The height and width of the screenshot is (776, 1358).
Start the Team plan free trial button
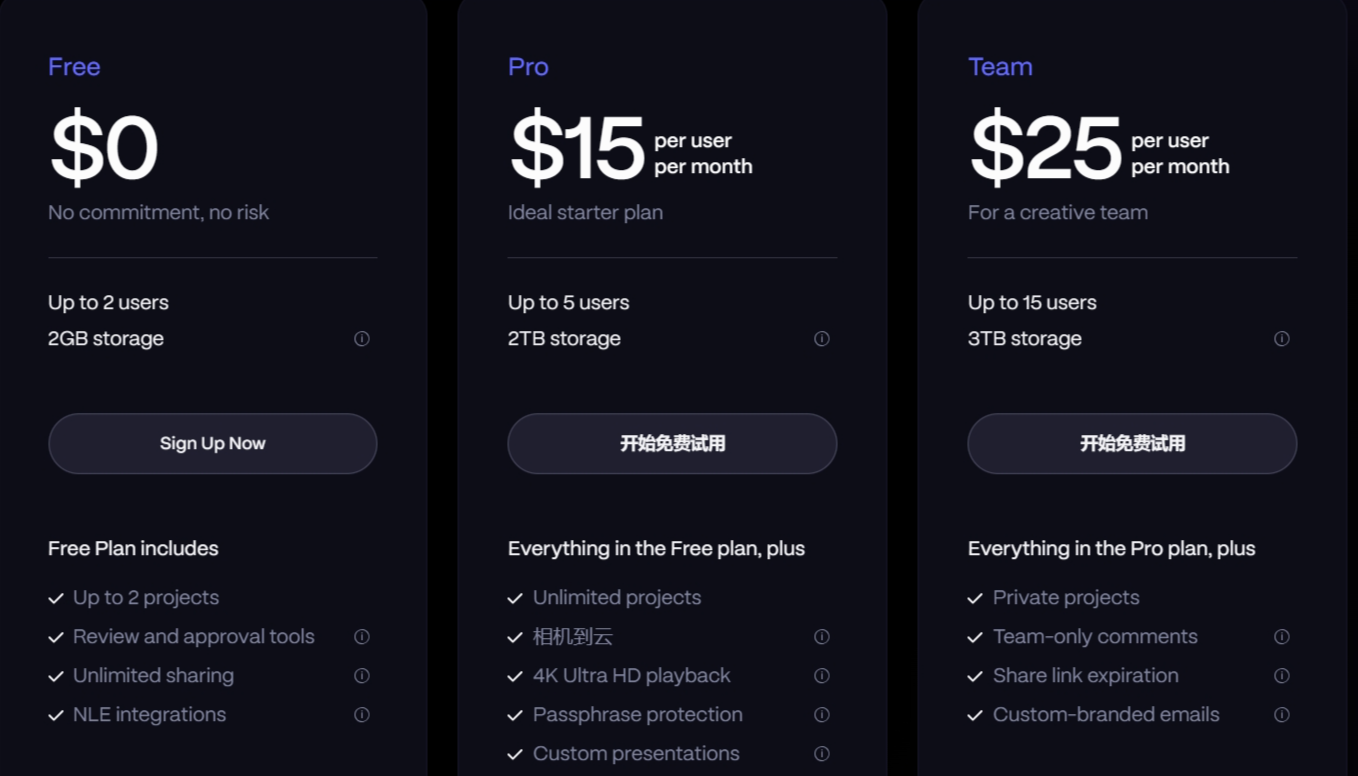(1132, 444)
